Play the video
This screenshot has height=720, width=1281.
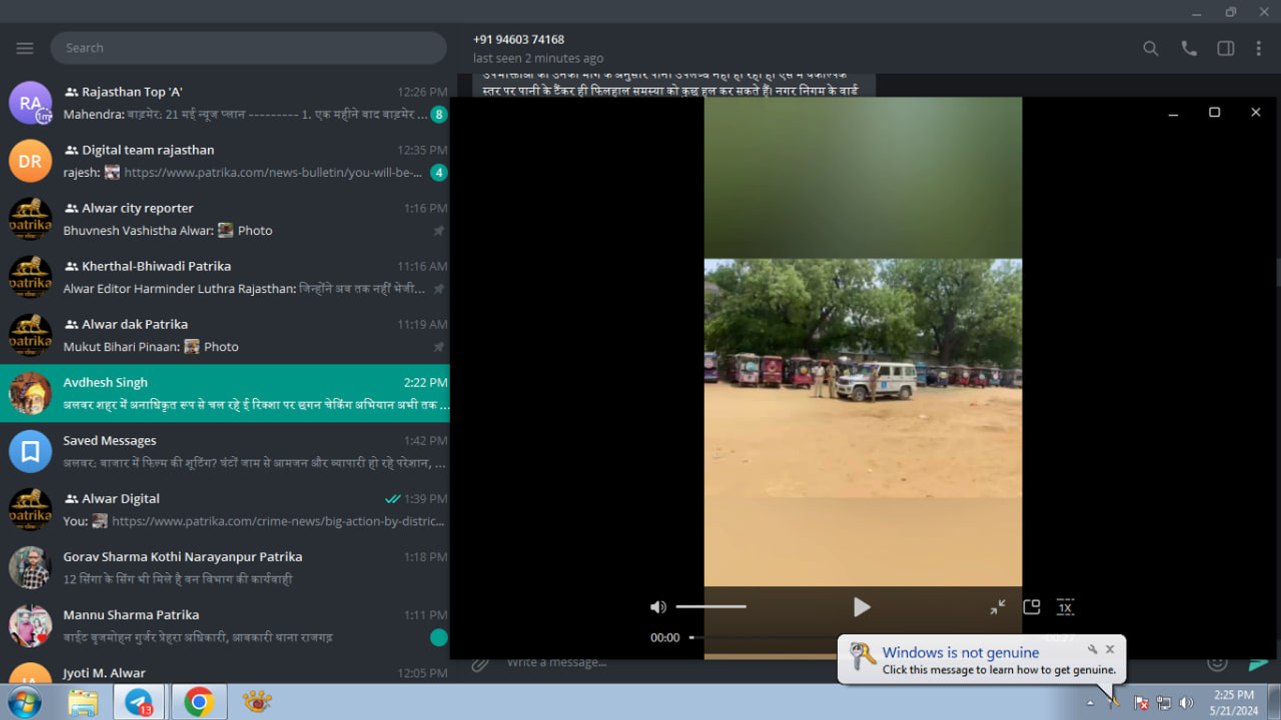862,607
